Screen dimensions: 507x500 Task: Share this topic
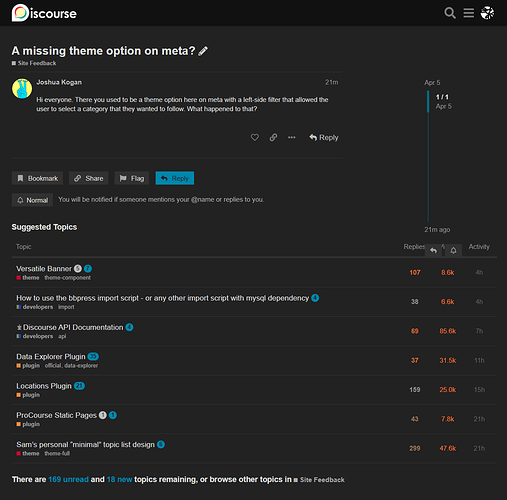(x=89, y=178)
